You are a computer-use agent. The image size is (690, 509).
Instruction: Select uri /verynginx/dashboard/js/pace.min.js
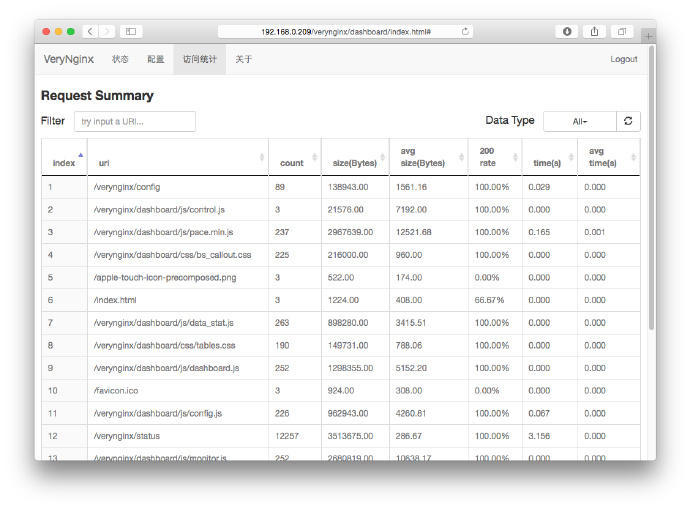pyautogui.click(x=163, y=232)
